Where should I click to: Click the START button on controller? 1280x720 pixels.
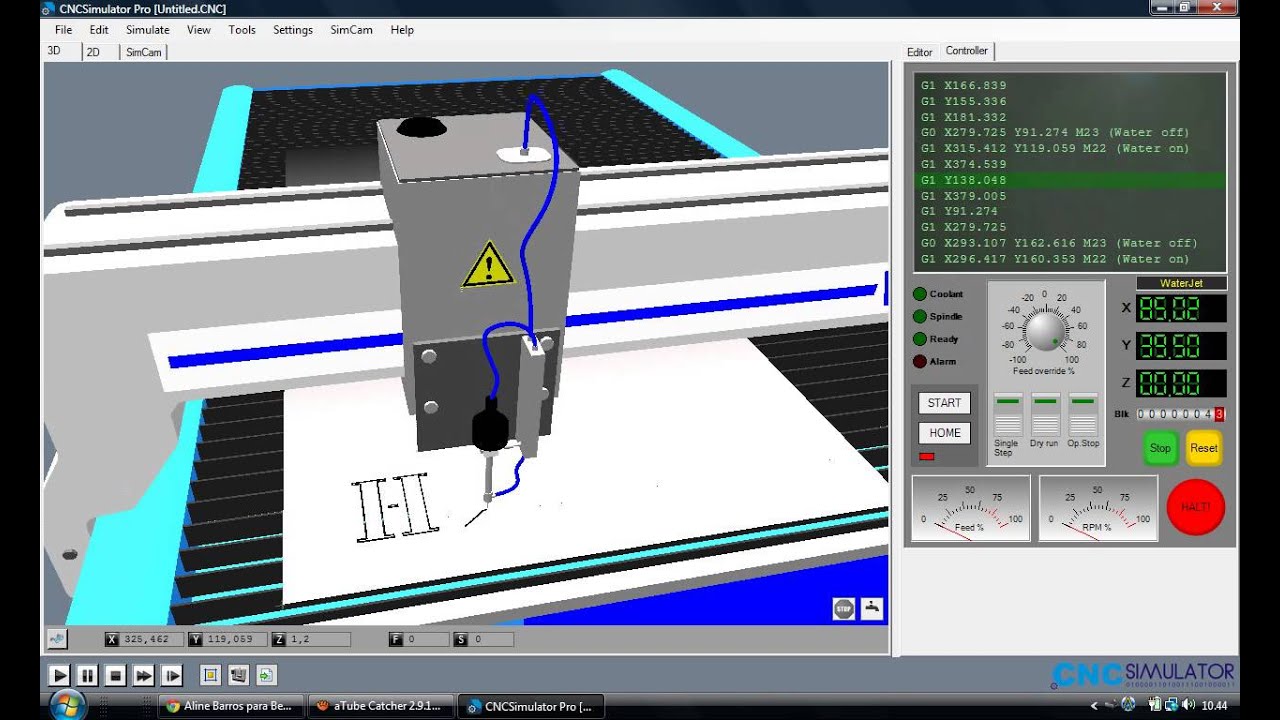[944, 403]
